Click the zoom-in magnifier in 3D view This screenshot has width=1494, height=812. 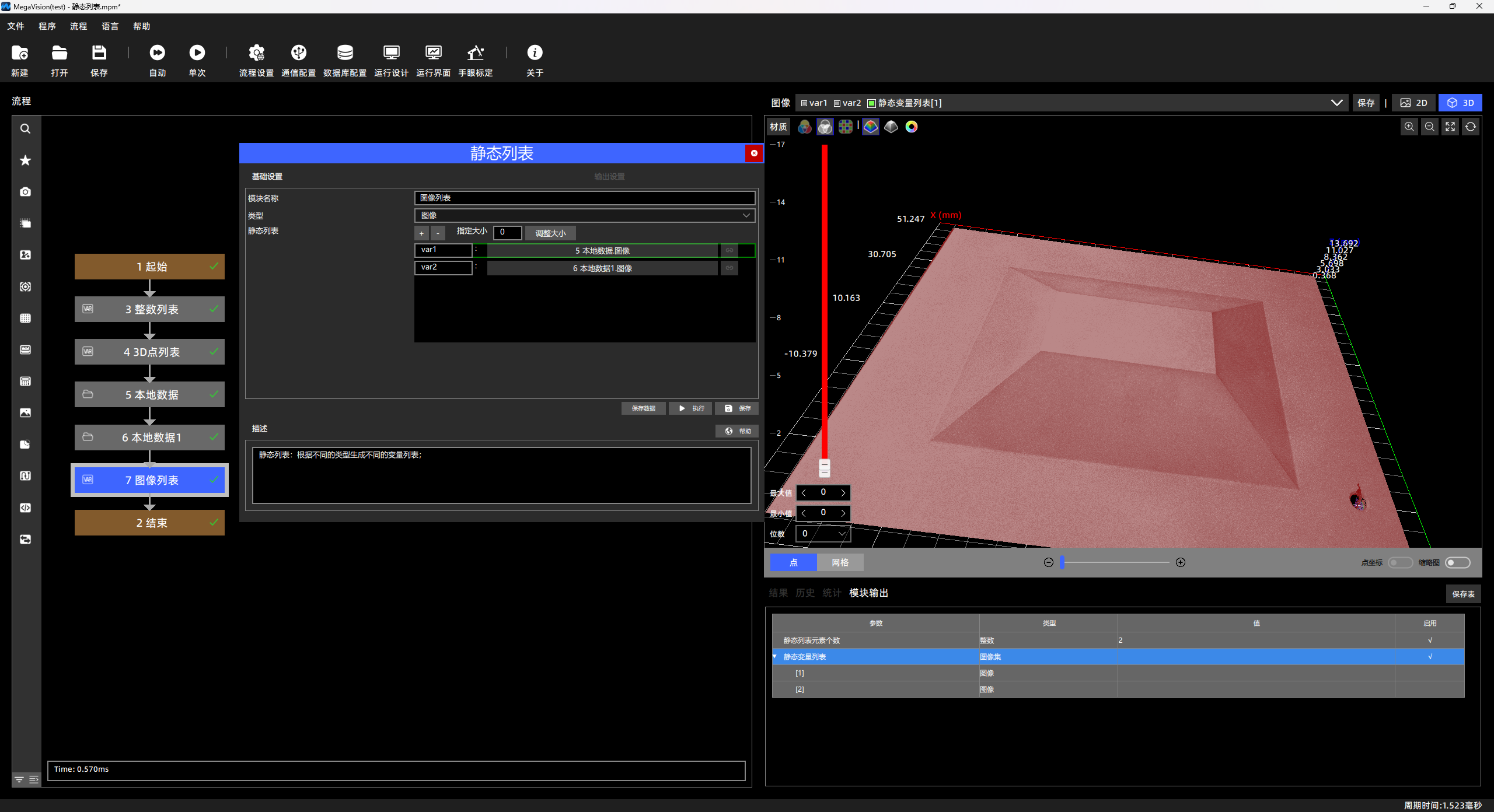coord(1409,127)
